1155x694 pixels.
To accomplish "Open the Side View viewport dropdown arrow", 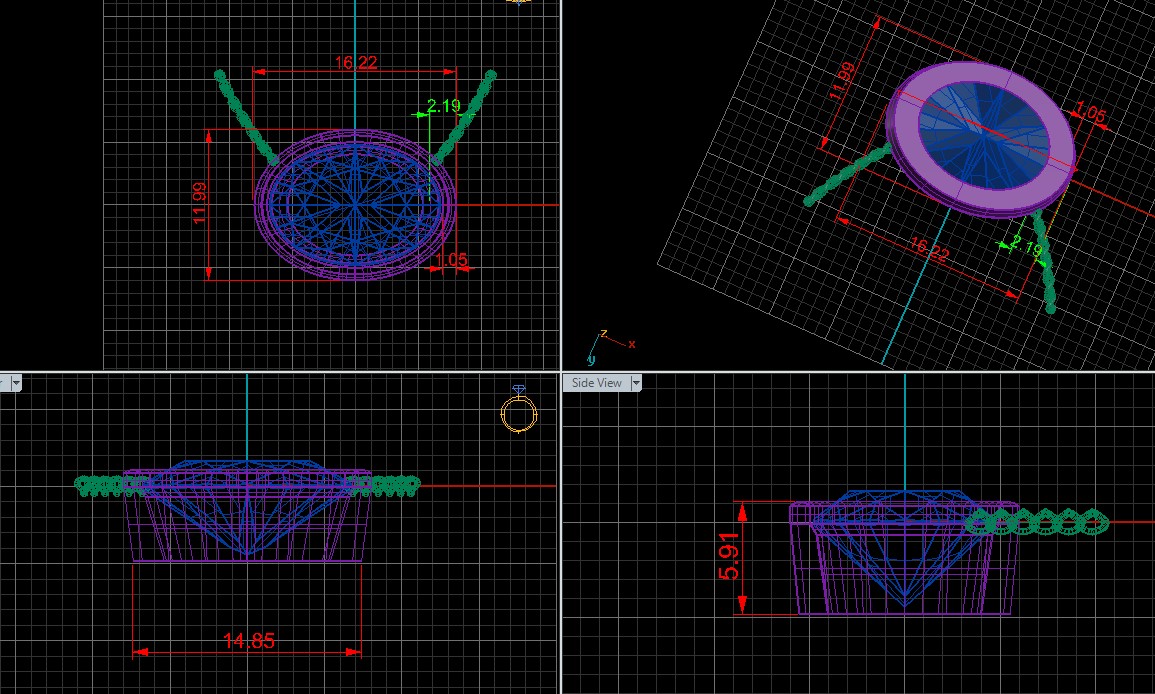I will point(635,383).
